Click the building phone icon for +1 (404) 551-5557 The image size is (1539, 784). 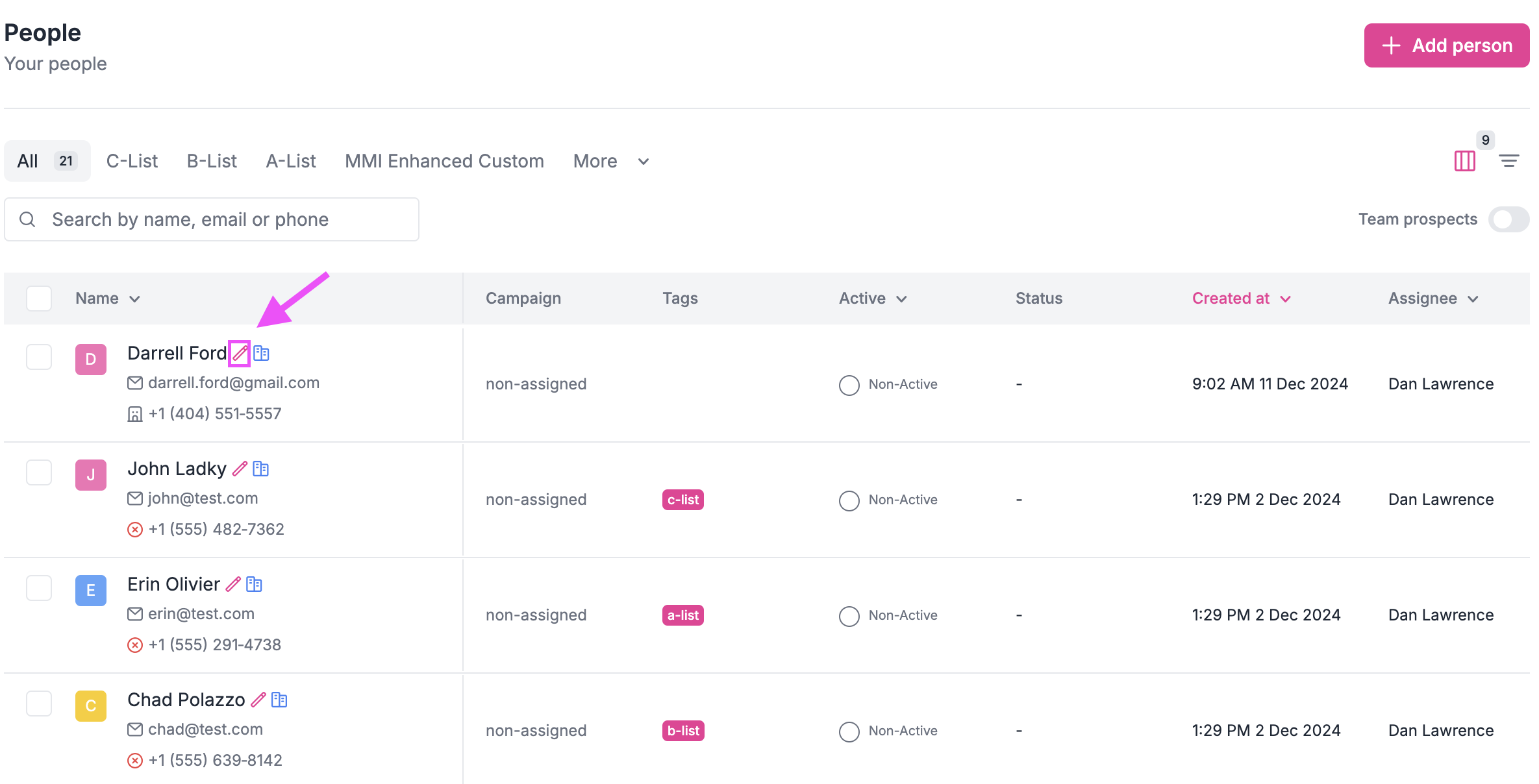pos(135,414)
